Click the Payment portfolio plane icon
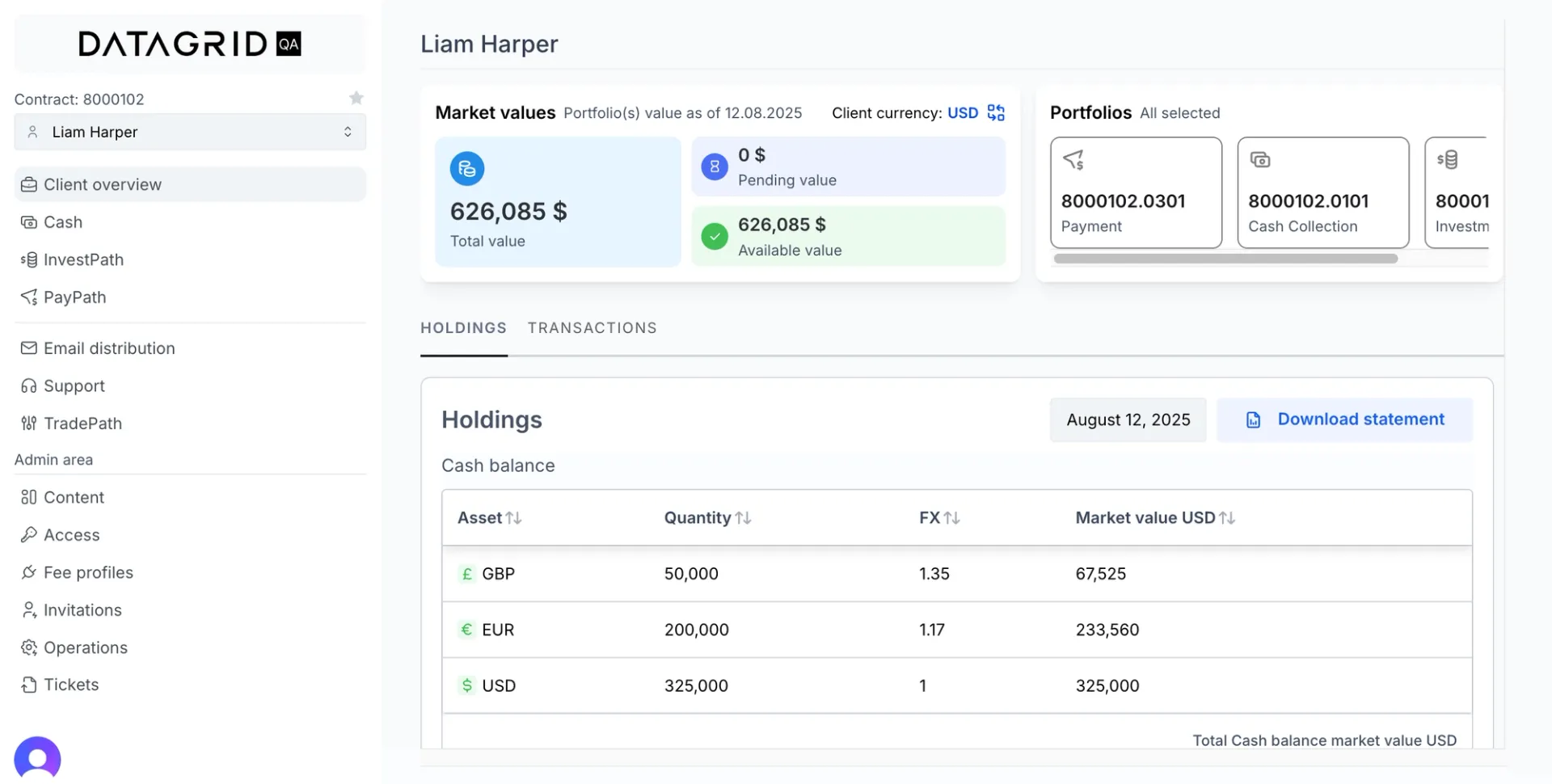 click(1073, 160)
